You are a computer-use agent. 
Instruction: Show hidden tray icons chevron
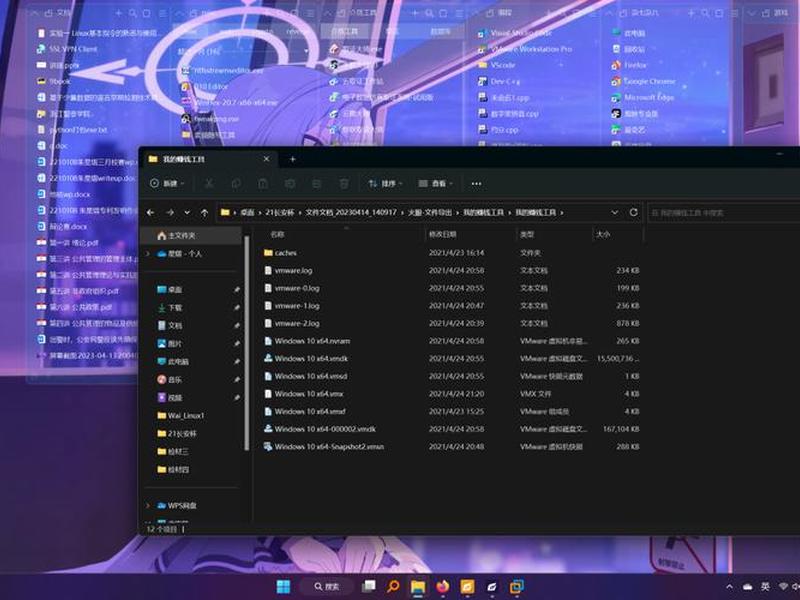coord(730,587)
